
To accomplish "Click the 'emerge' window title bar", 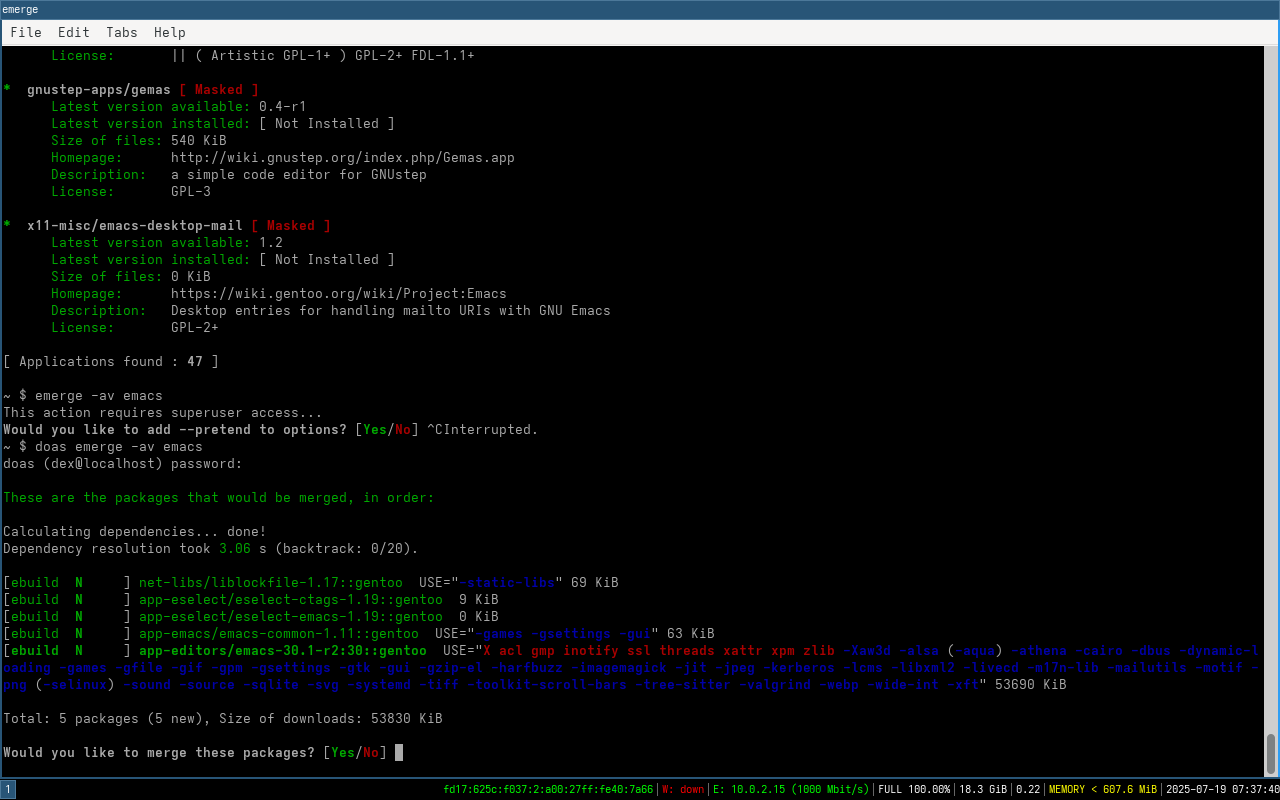I will pyautogui.click(x=640, y=9).
